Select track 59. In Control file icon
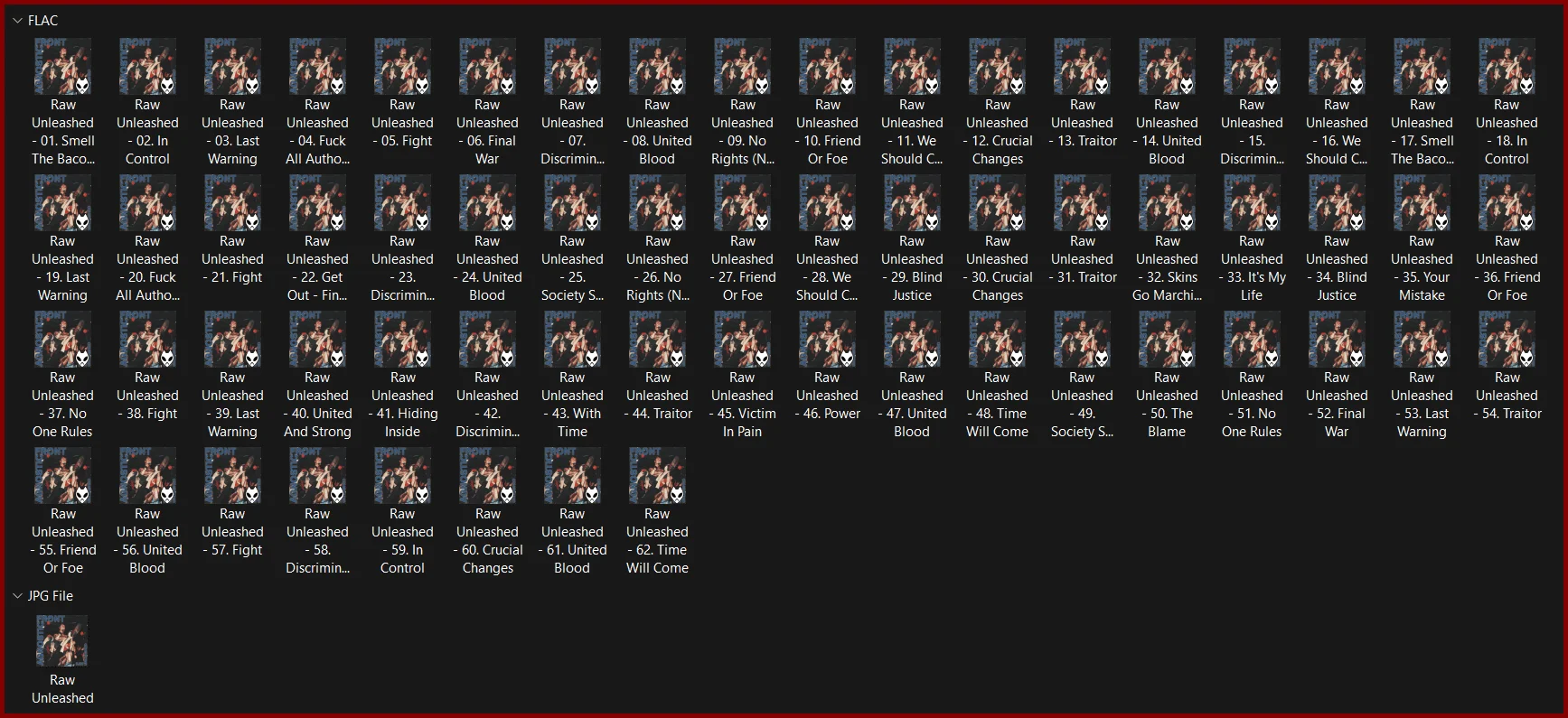The width and height of the screenshot is (1568, 718). (402, 476)
